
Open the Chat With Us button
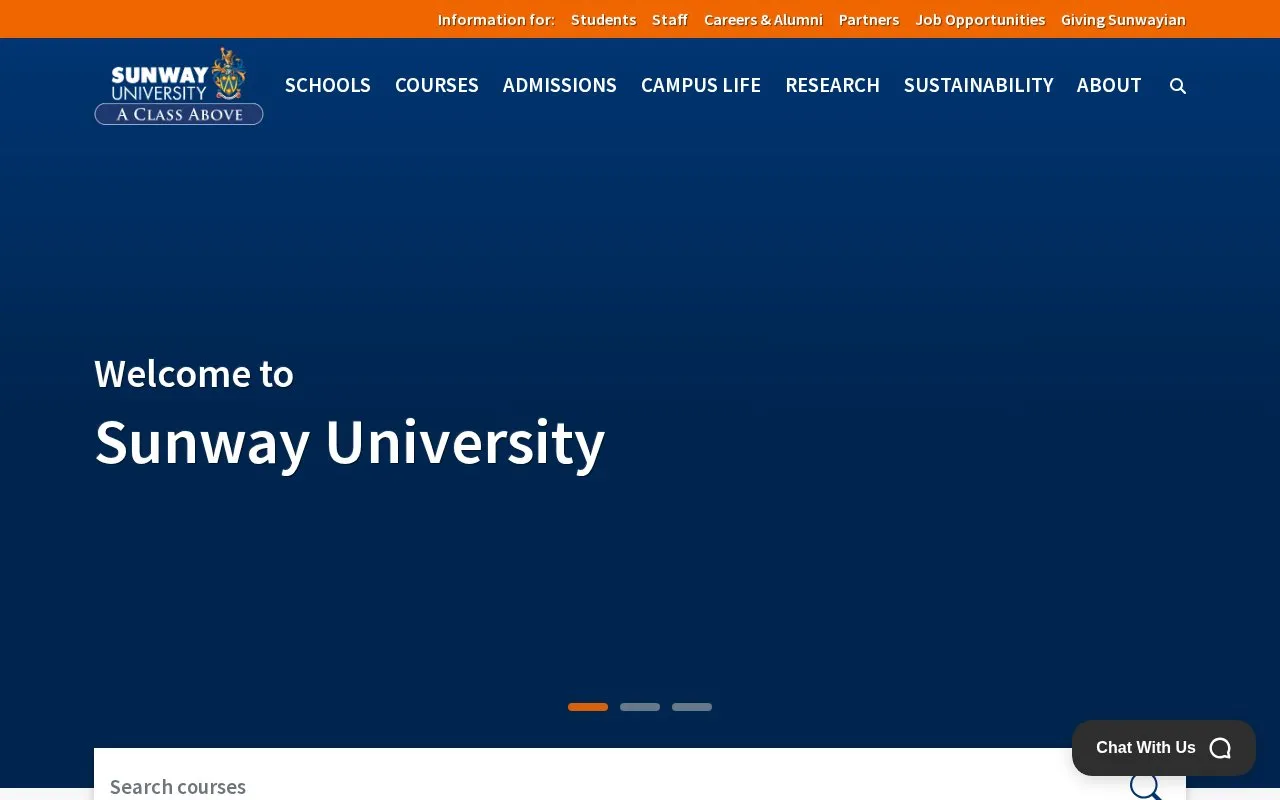(1164, 748)
